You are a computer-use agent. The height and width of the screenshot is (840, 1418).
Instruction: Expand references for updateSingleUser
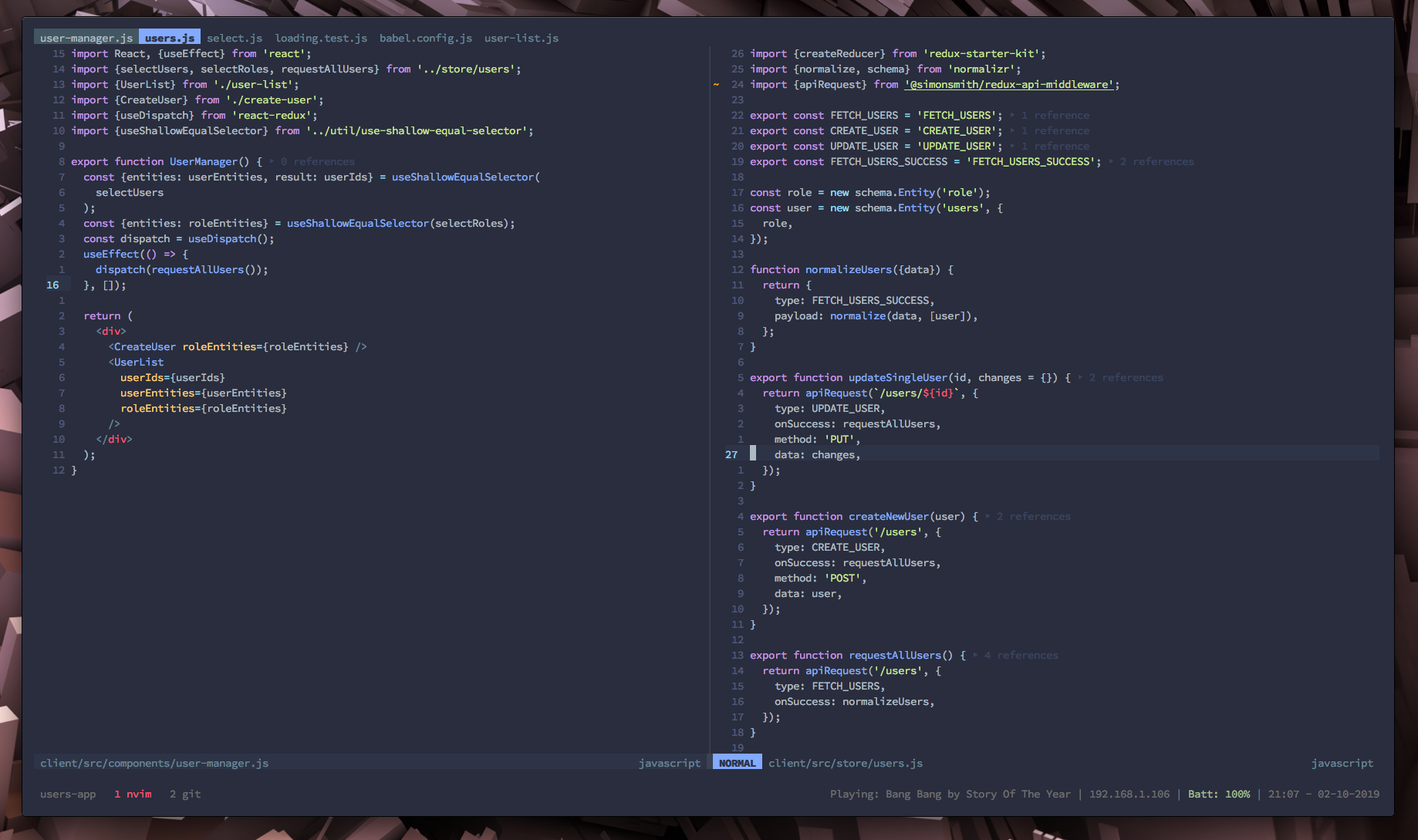tap(1126, 377)
